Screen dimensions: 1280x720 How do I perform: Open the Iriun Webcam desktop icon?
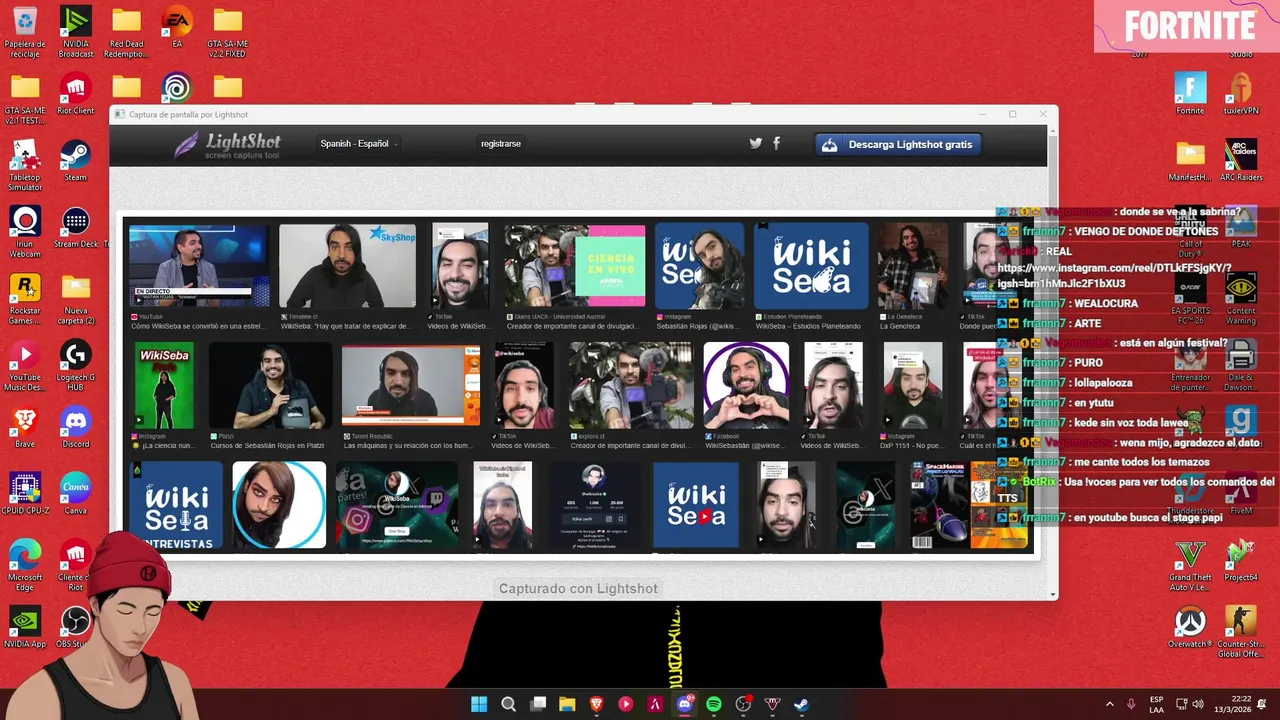[25, 232]
